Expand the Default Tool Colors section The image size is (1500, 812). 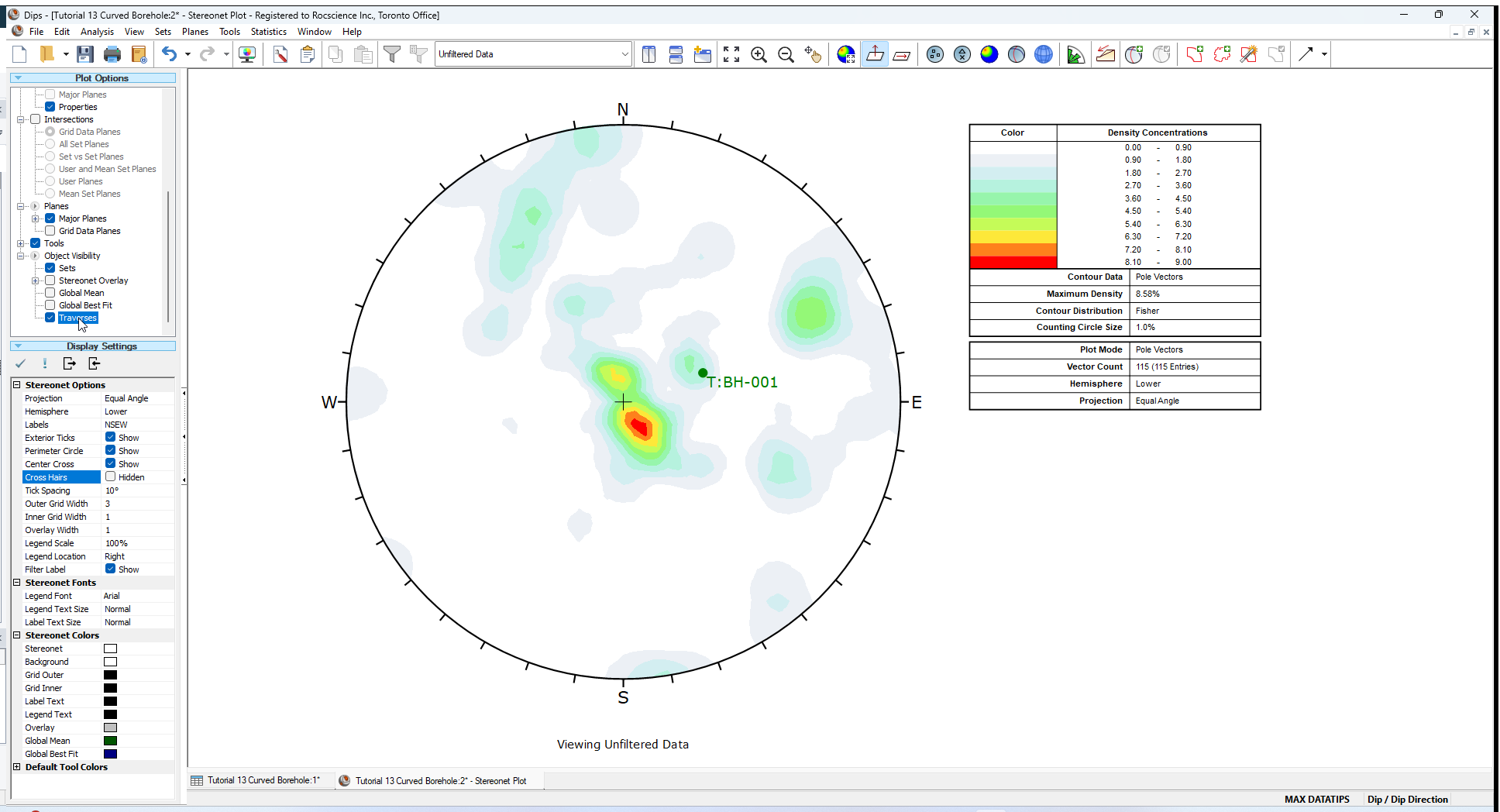[x=17, y=766]
